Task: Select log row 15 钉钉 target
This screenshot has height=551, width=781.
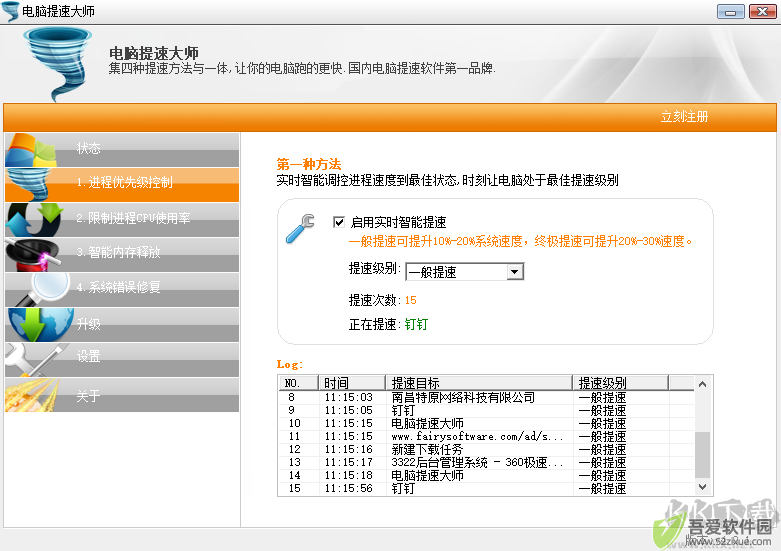Action: 402,488
